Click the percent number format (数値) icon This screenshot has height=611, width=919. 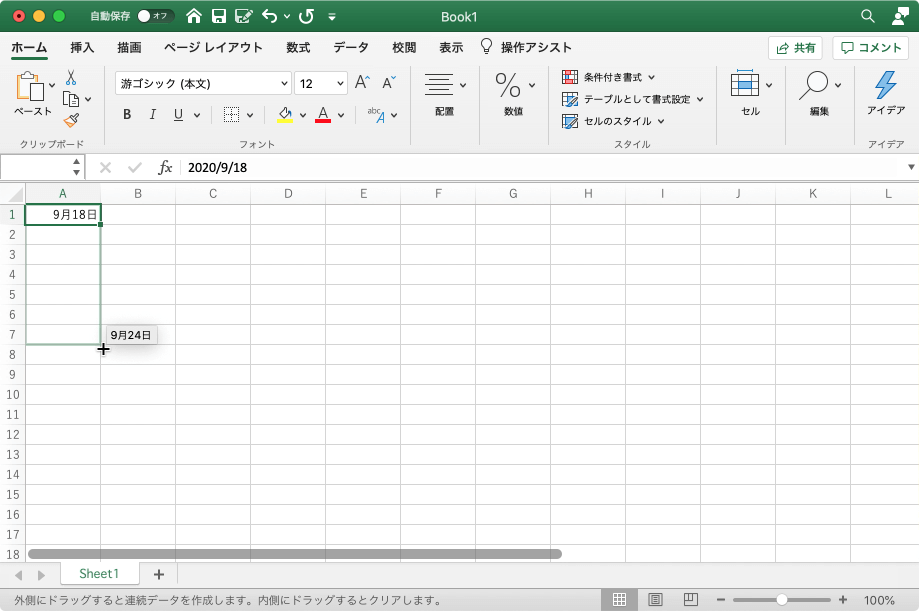coord(508,85)
